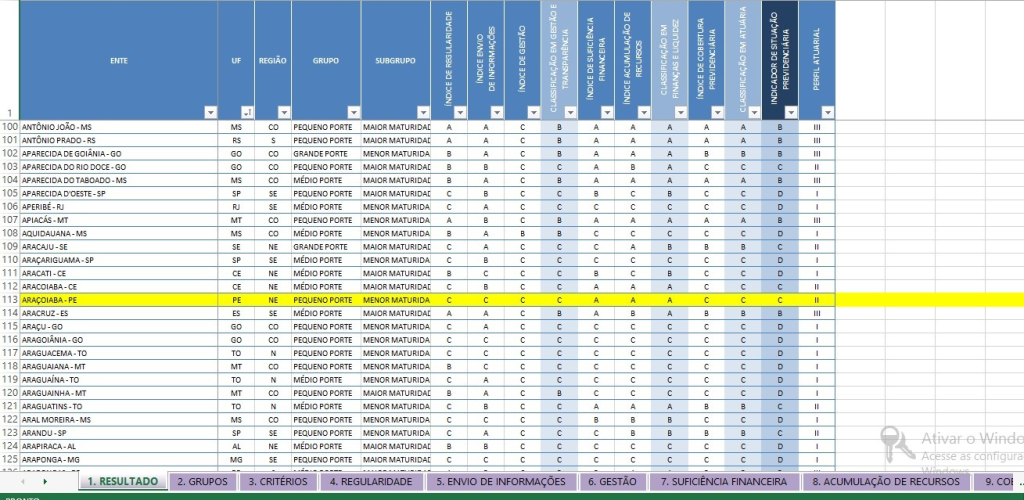
Task: Open Indicador de Situação Previdenciária filter dropdown
Action: coord(790,113)
